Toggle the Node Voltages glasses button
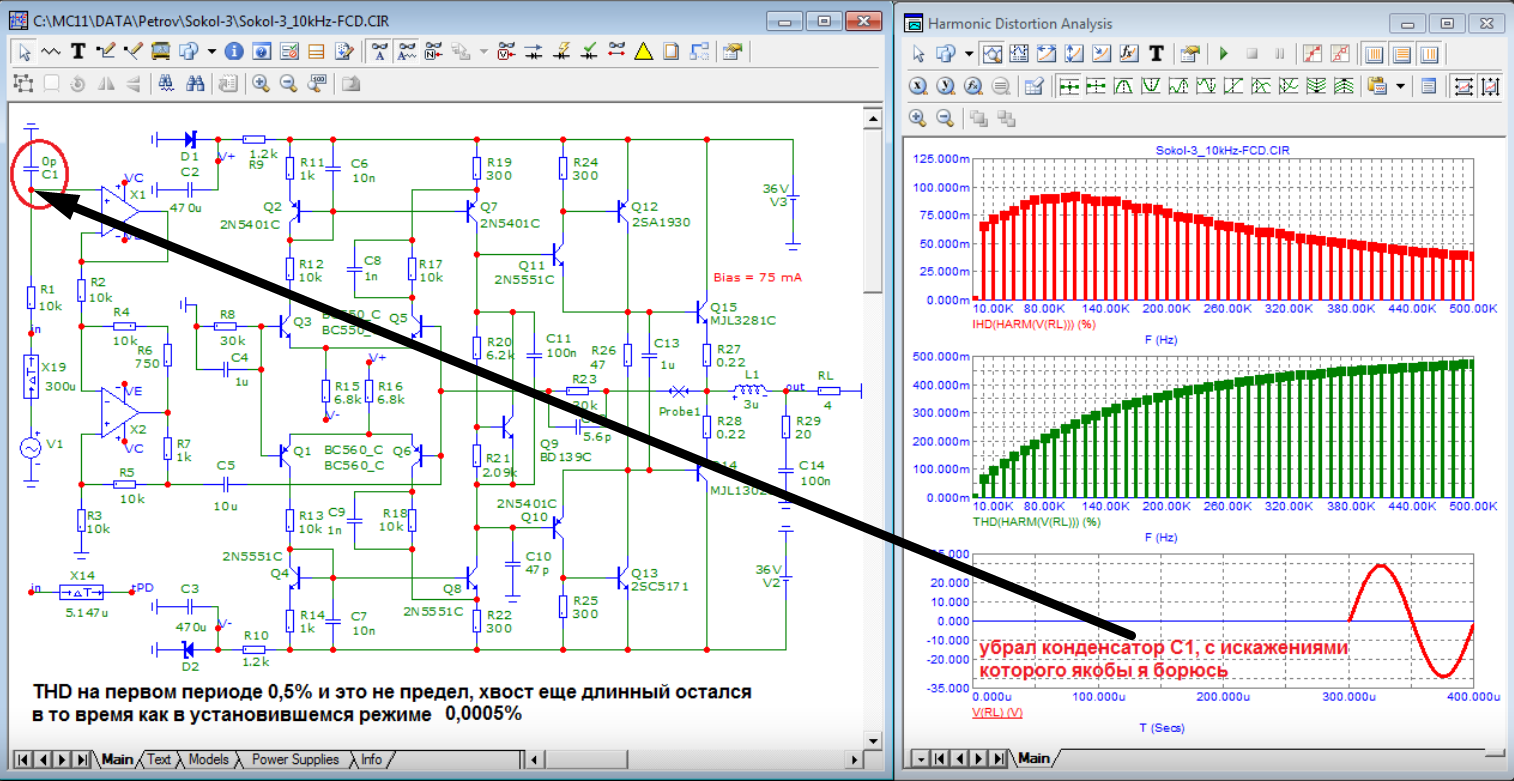The width and height of the screenshot is (1514, 781). pyautogui.click(x=507, y=51)
